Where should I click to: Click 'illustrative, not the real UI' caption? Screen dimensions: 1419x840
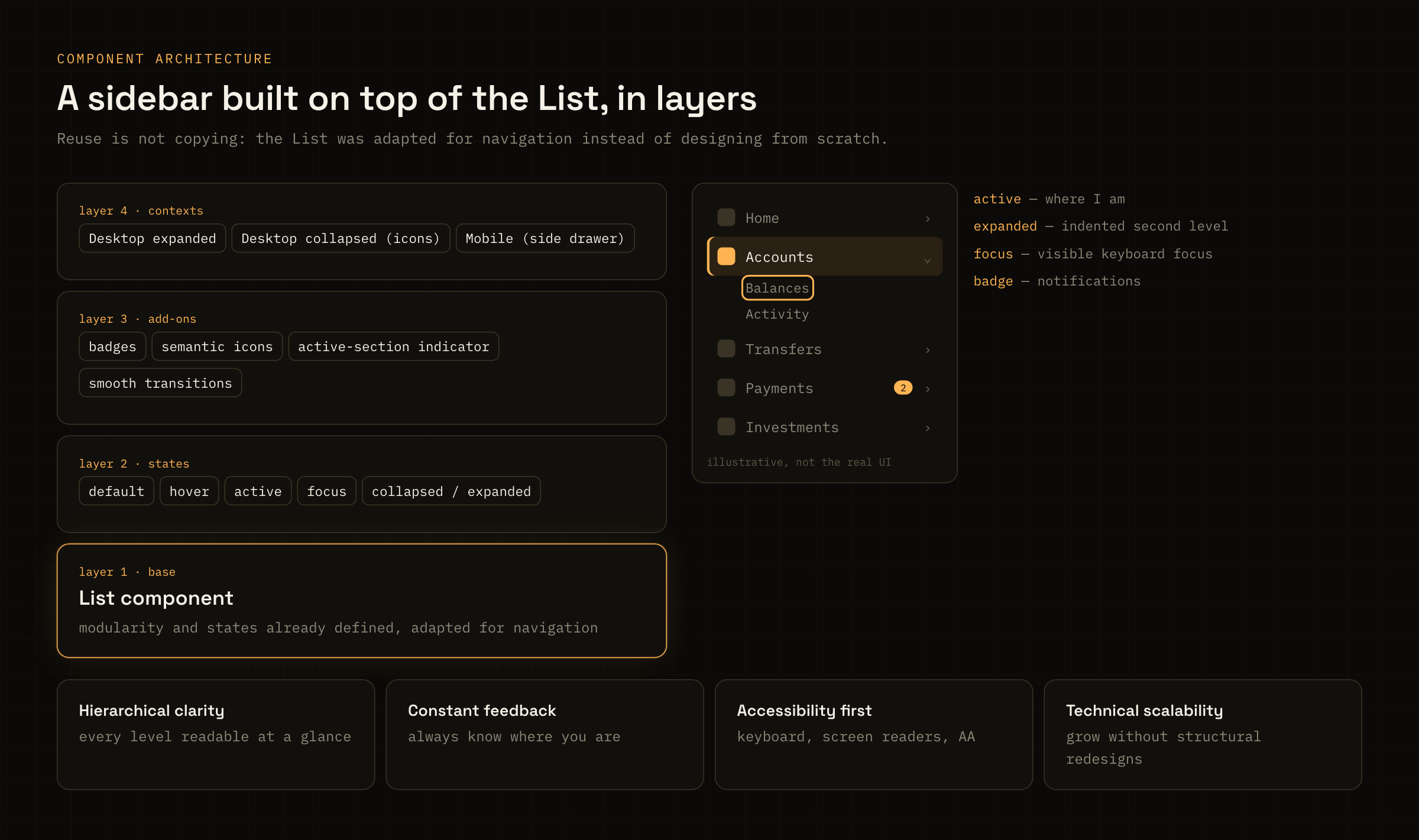[x=799, y=462]
